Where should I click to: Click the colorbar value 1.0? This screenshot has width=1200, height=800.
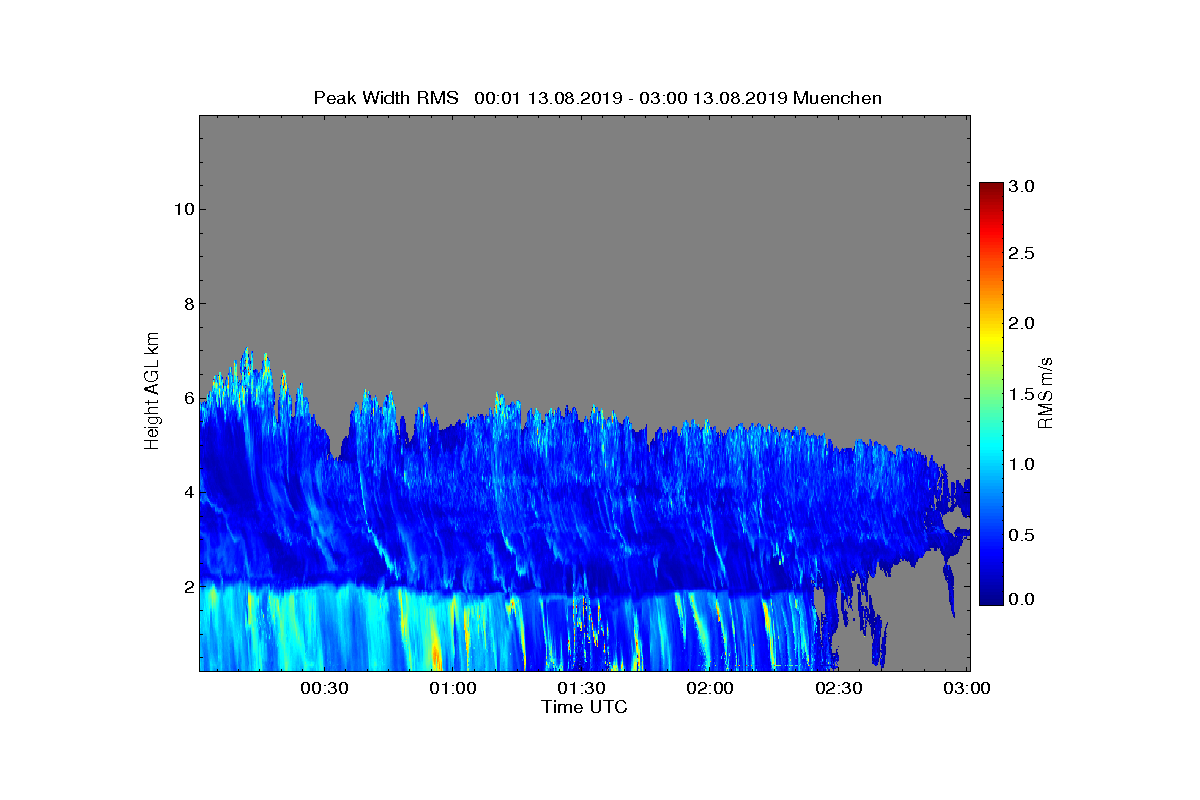point(1021,464)
